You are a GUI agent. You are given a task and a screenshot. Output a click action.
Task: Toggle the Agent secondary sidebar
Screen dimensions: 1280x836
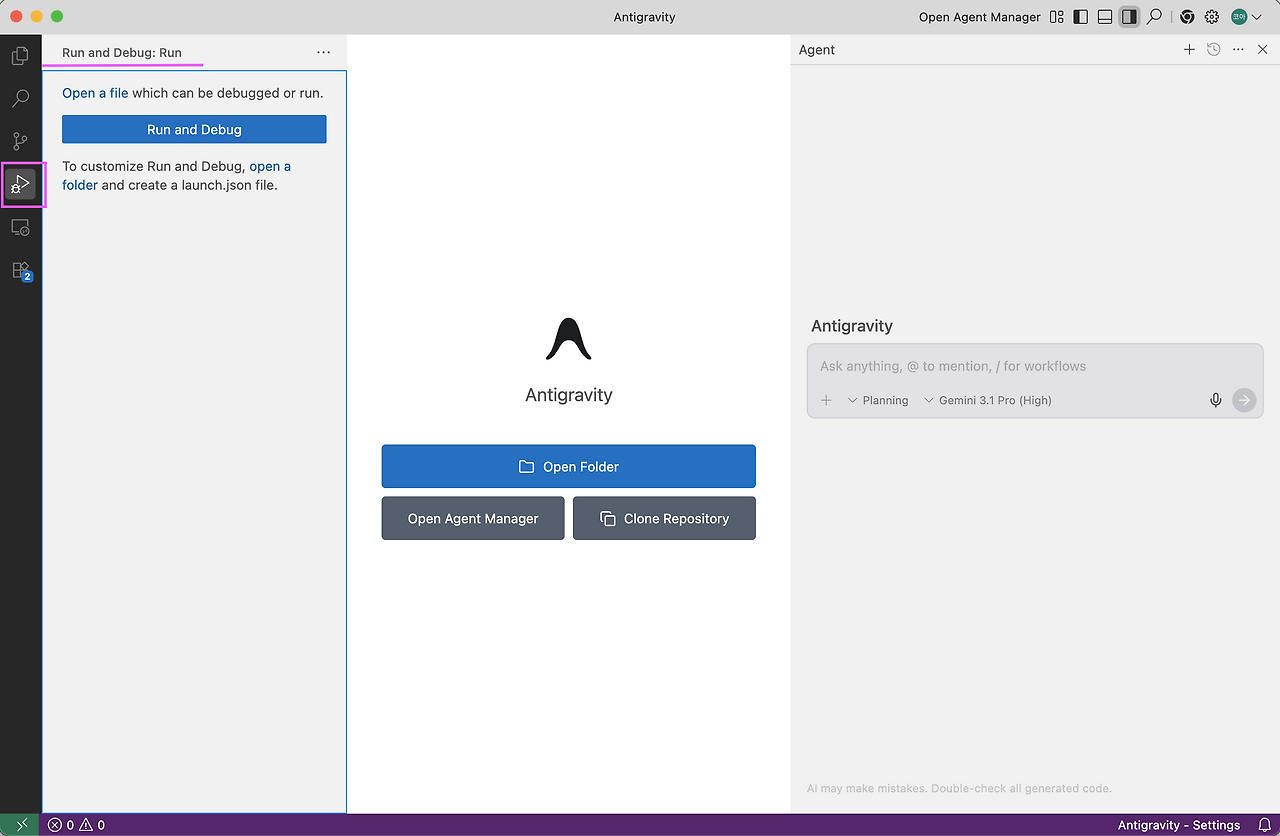point(1129,17)
